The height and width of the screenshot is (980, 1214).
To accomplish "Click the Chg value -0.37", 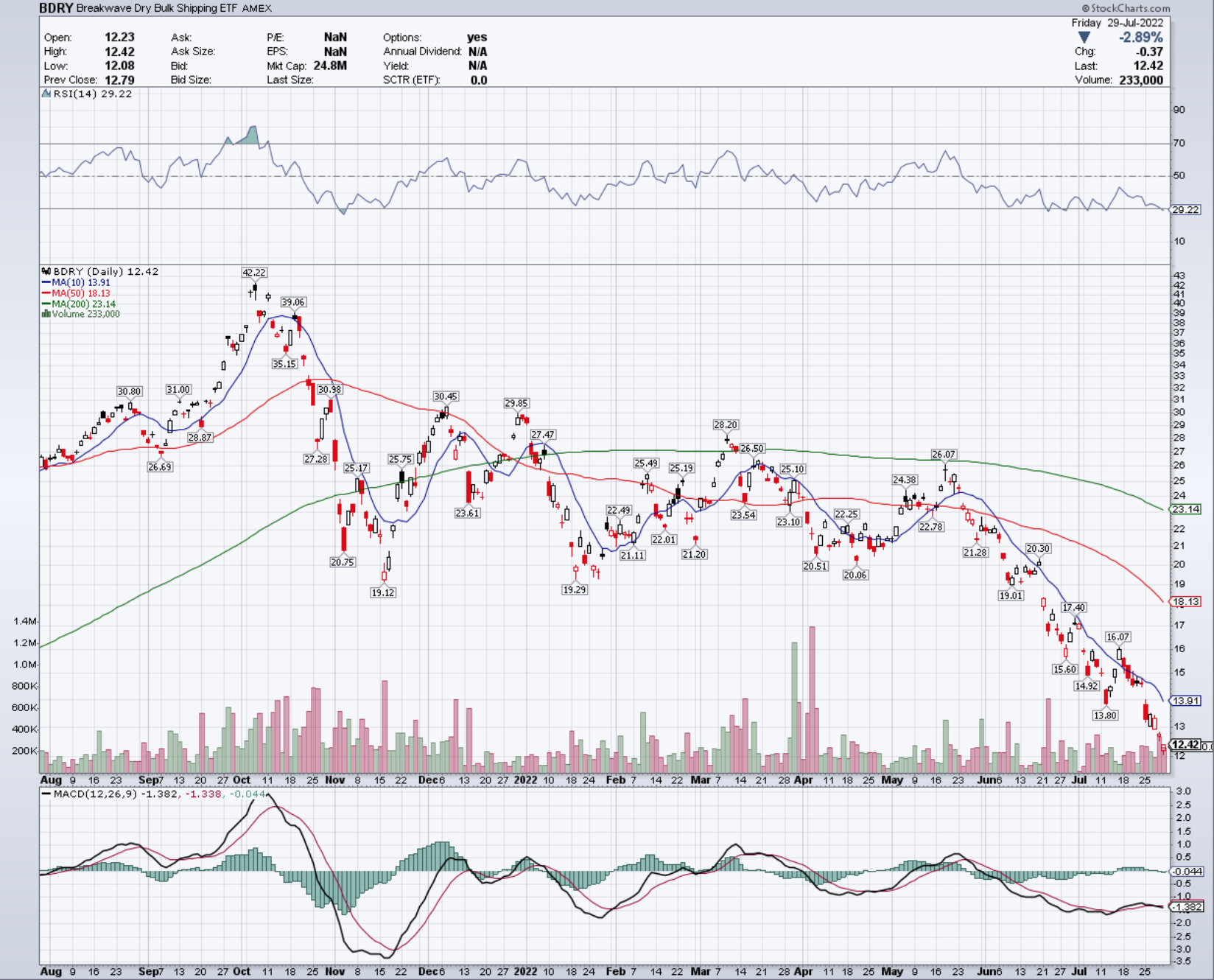I will (1149, 52).
